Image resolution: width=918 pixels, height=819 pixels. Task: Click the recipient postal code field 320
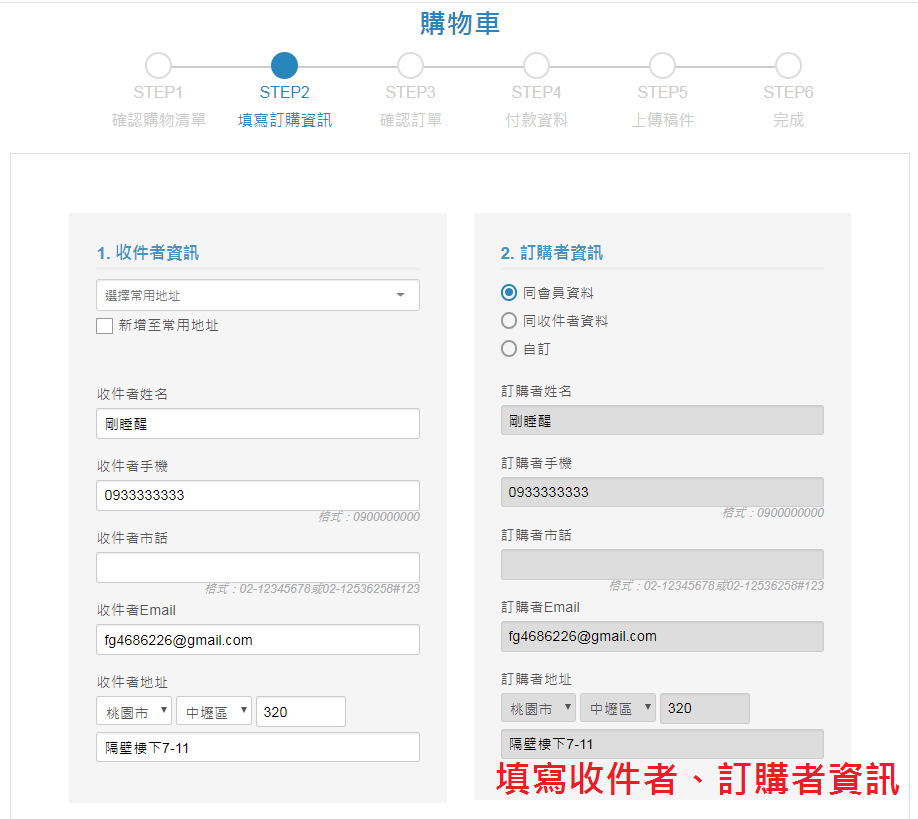tap(300, 712)
